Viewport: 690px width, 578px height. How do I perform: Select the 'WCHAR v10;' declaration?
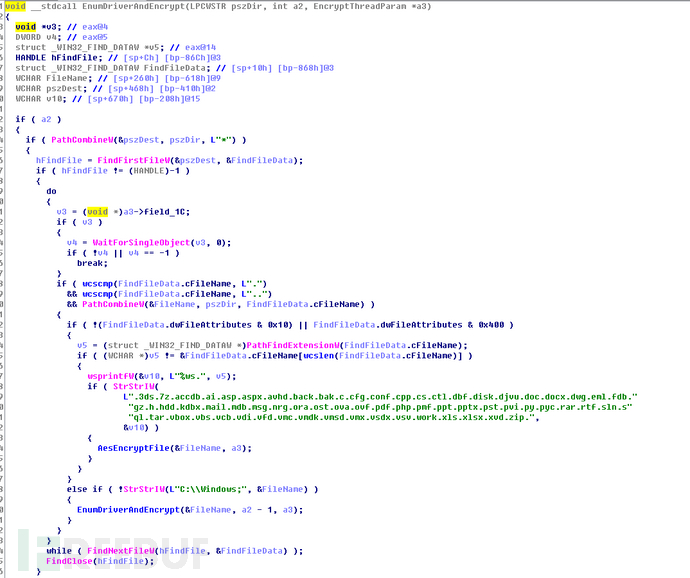(x=41, y=99)
